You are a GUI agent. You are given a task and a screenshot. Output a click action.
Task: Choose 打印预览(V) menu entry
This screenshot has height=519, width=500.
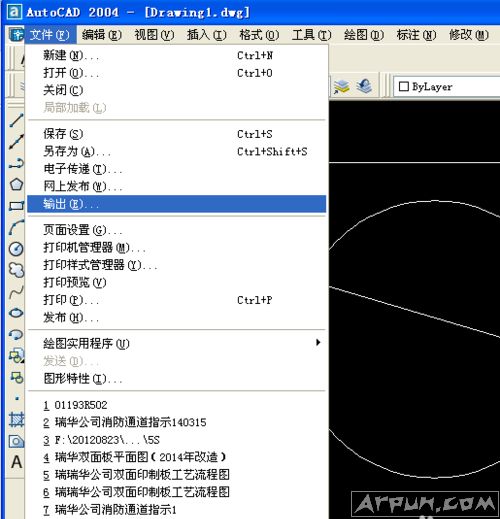[177, 282]
